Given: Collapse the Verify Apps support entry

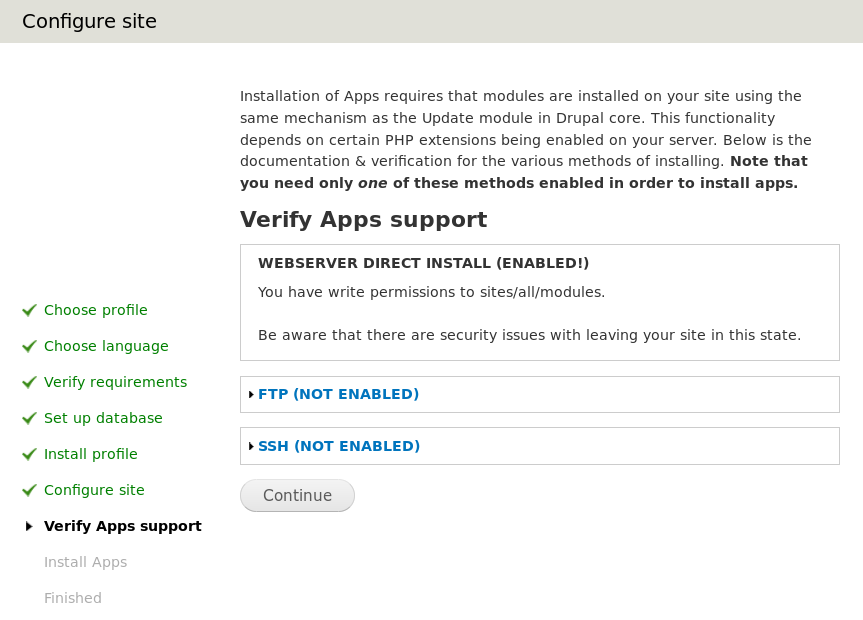Looking at the screenshot, I should (x=122, y=526).
